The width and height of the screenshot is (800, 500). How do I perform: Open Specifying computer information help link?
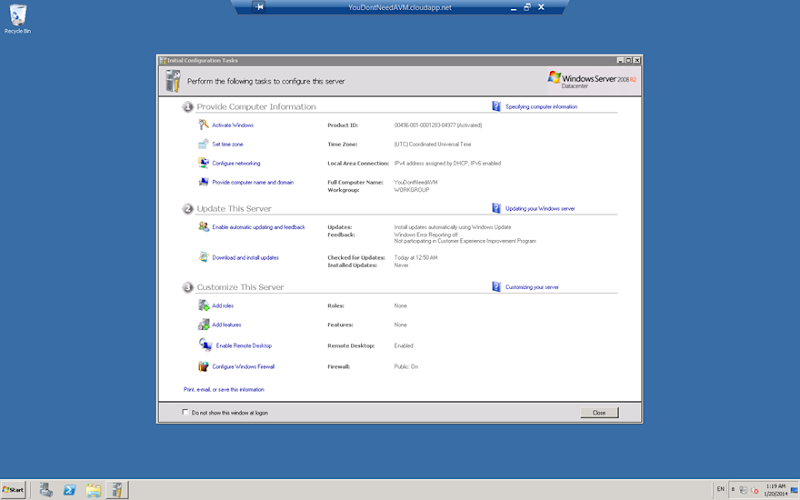(x=541, y=107)
